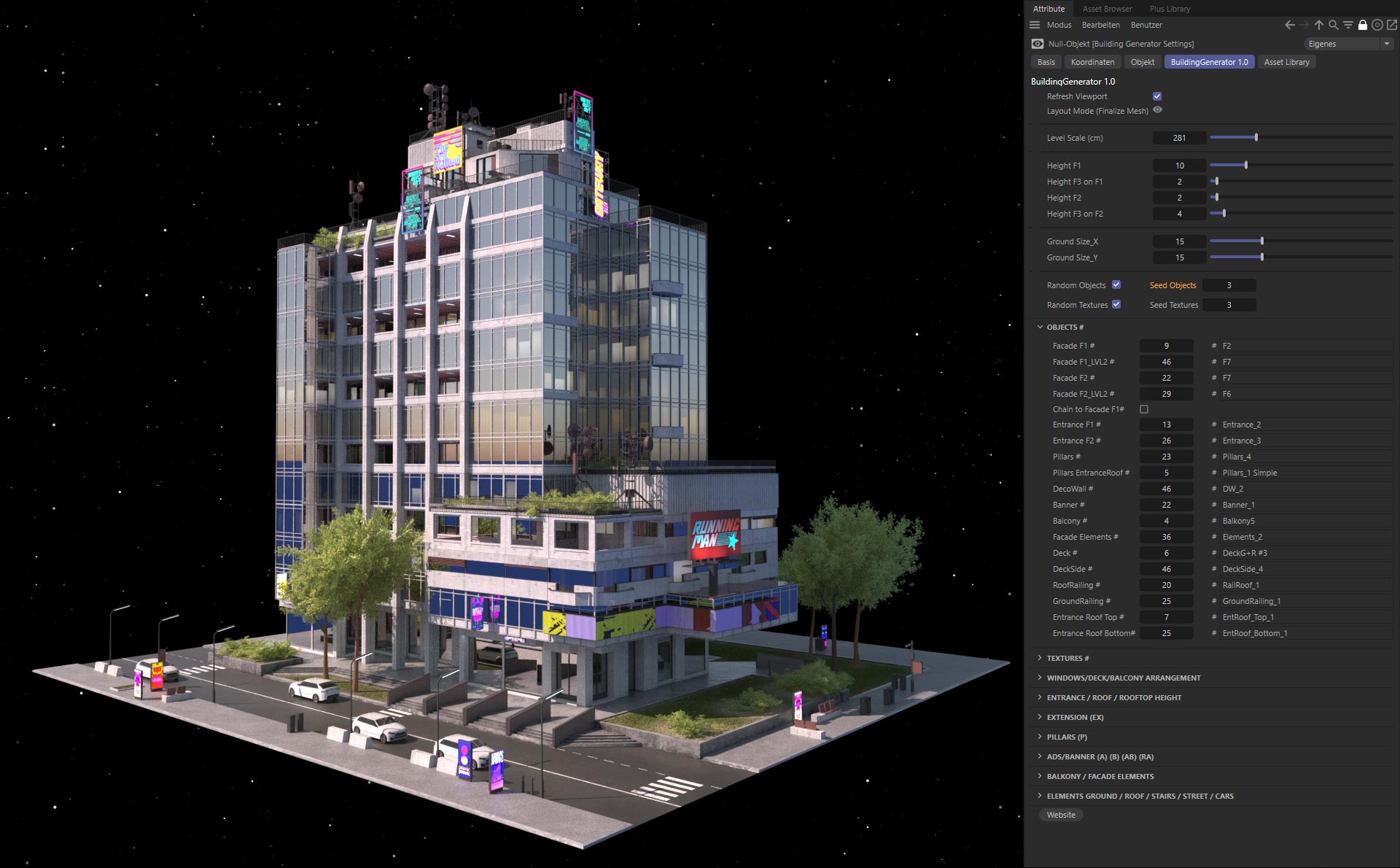Uncheck the Random Objects checkbox
Image resolution: width=1400 pixels, height=868 pixels.
1116,285
